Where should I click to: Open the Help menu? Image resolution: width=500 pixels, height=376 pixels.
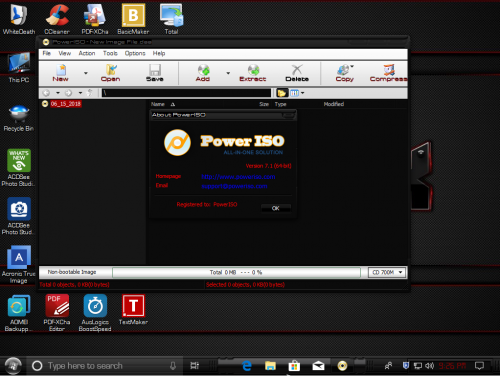point(159,53)
